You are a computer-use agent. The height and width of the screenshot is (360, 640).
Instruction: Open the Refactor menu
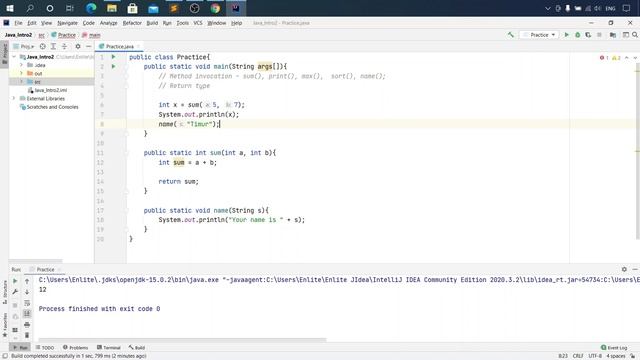tap(132, 23)
